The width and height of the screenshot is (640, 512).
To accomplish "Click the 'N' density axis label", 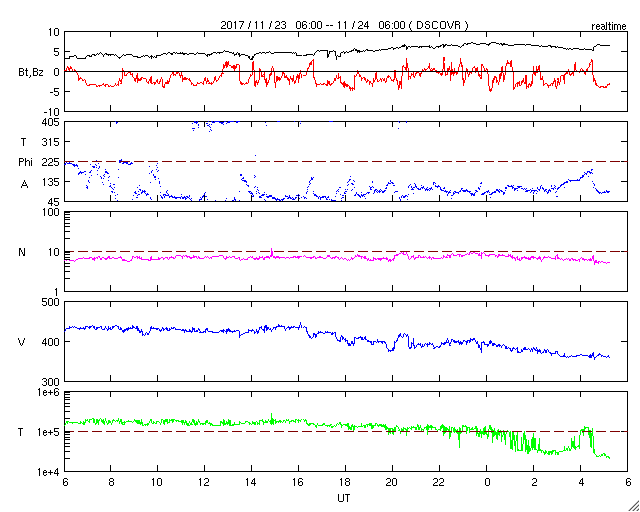I will [x=22, y=252].
